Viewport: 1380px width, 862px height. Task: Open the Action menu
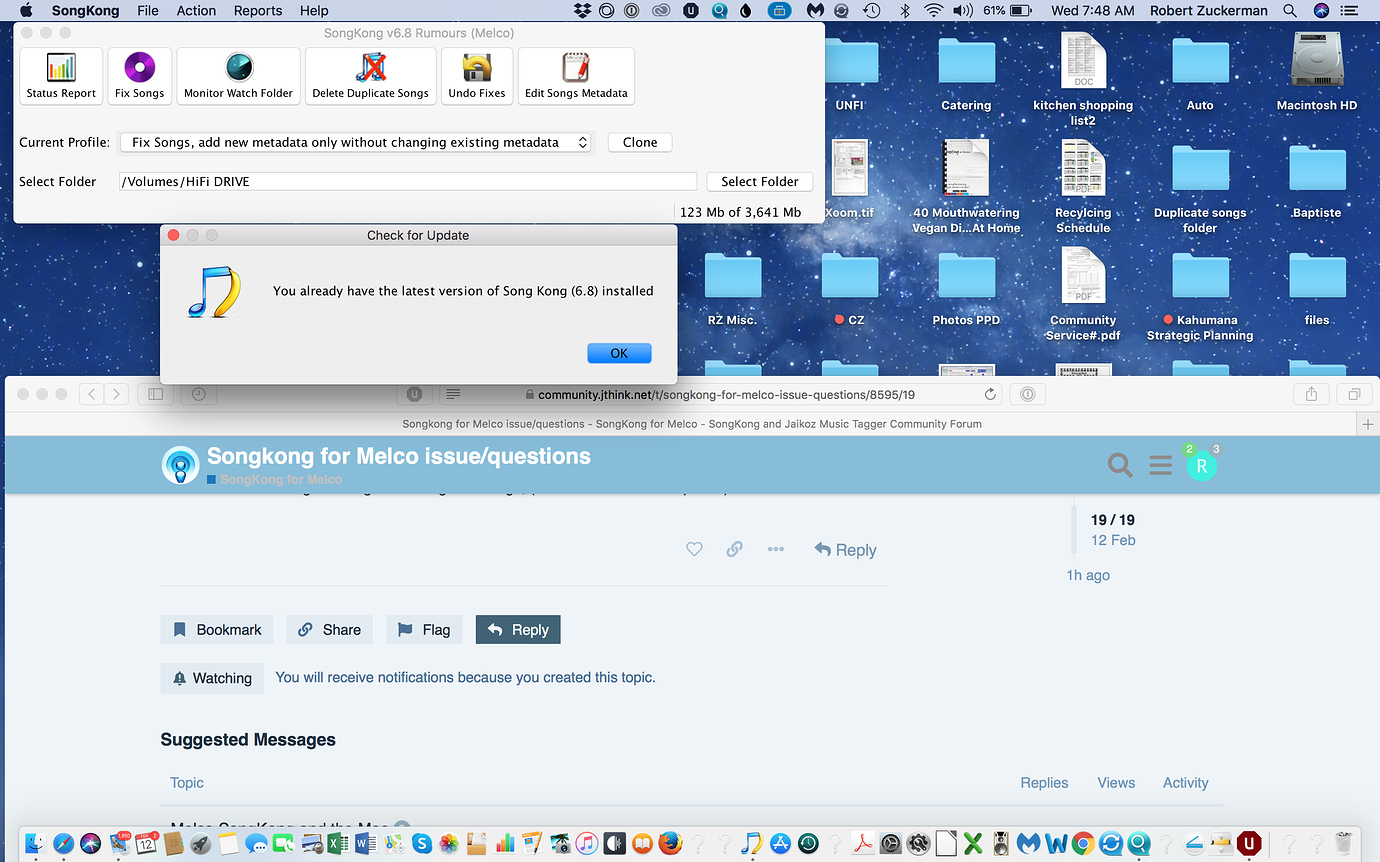(196, 11)
